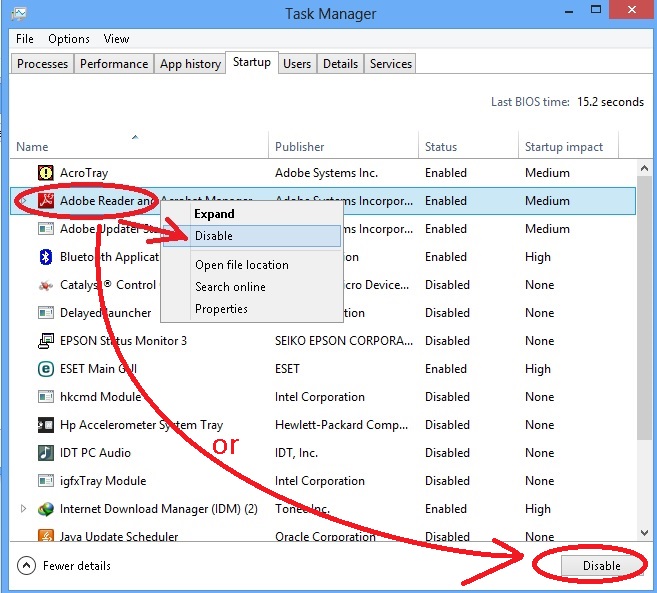Maximize the Task Manager window

(x=596, y=10)
